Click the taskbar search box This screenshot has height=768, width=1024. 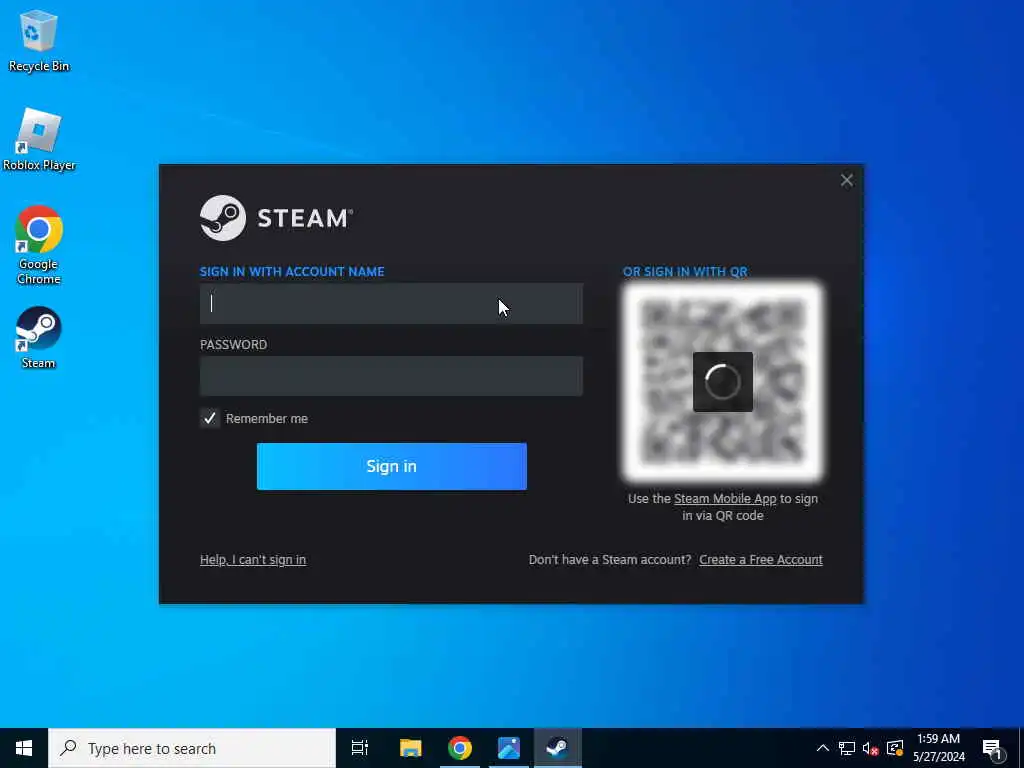pos(192,748)
